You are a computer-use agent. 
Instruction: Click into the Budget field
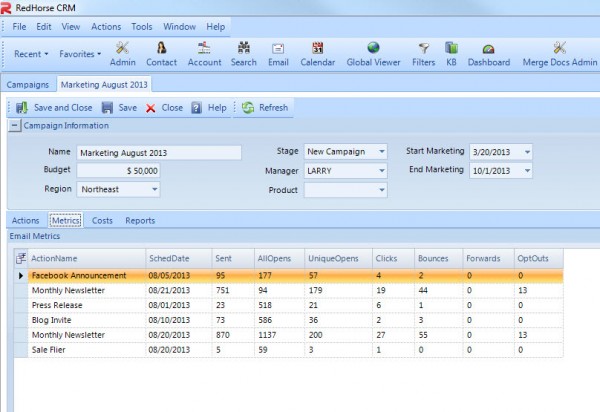coord(118,171)
